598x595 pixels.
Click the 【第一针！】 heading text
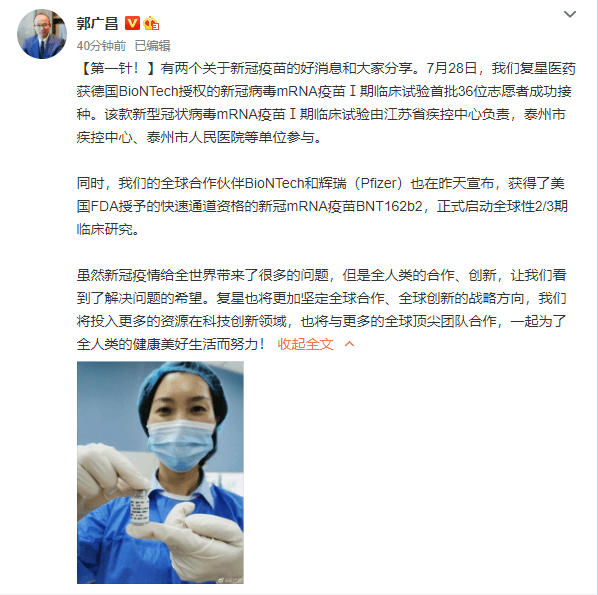coord(117,68)
